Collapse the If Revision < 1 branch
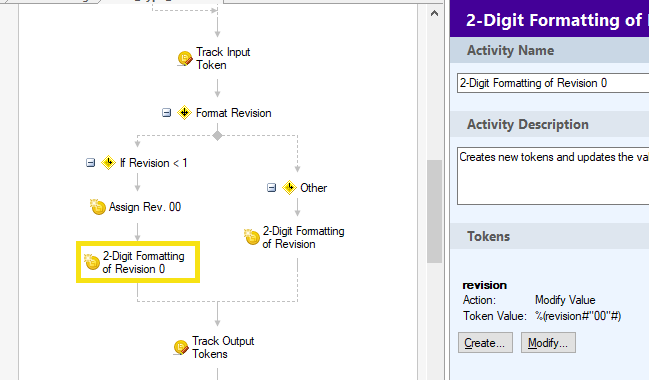 pyautogui.click(x=90, y=163)
